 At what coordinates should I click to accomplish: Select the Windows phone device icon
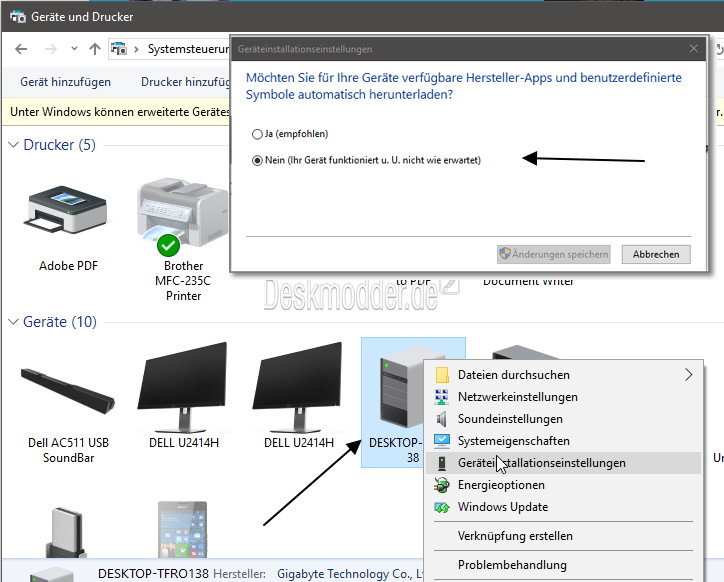point(182,529)
